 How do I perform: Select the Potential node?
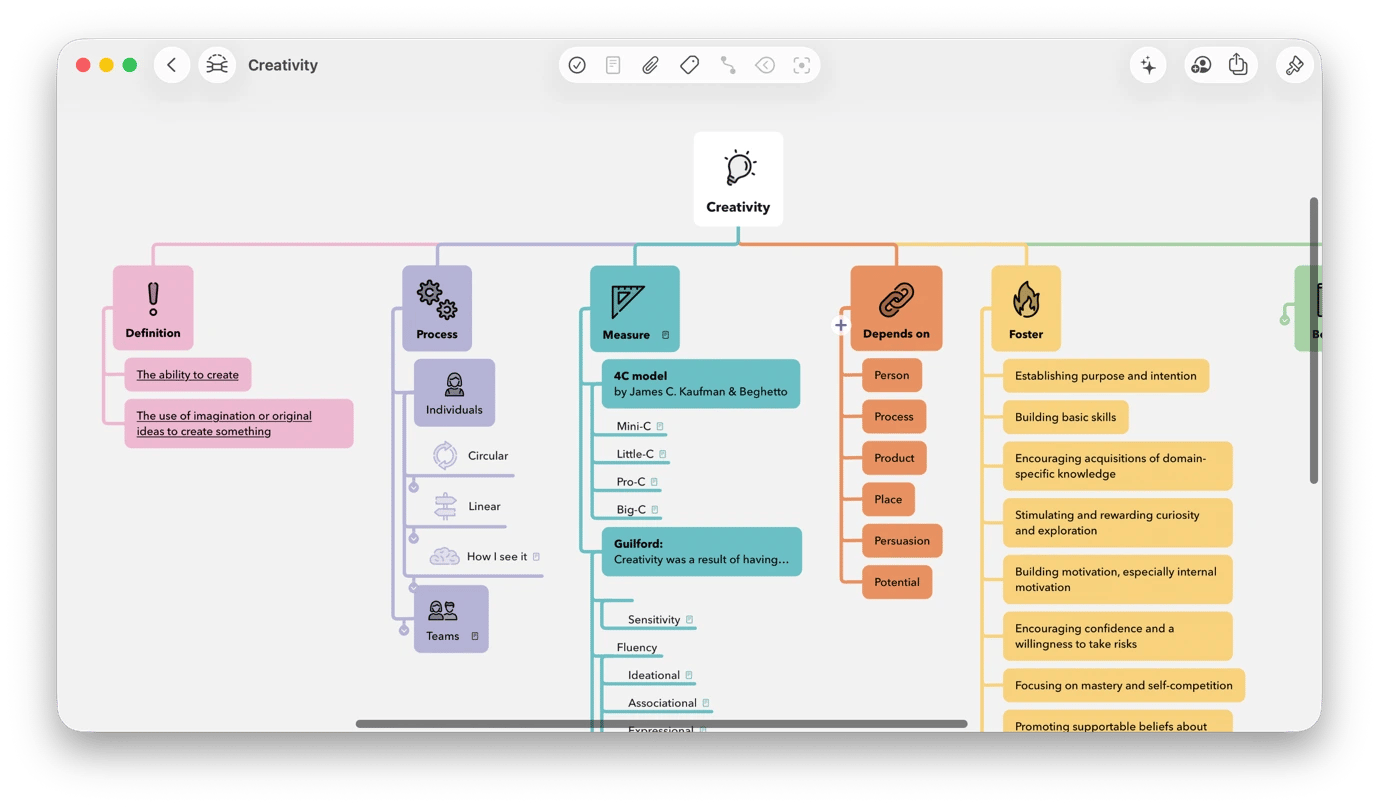pyautogui.click(x=897, y=582)
